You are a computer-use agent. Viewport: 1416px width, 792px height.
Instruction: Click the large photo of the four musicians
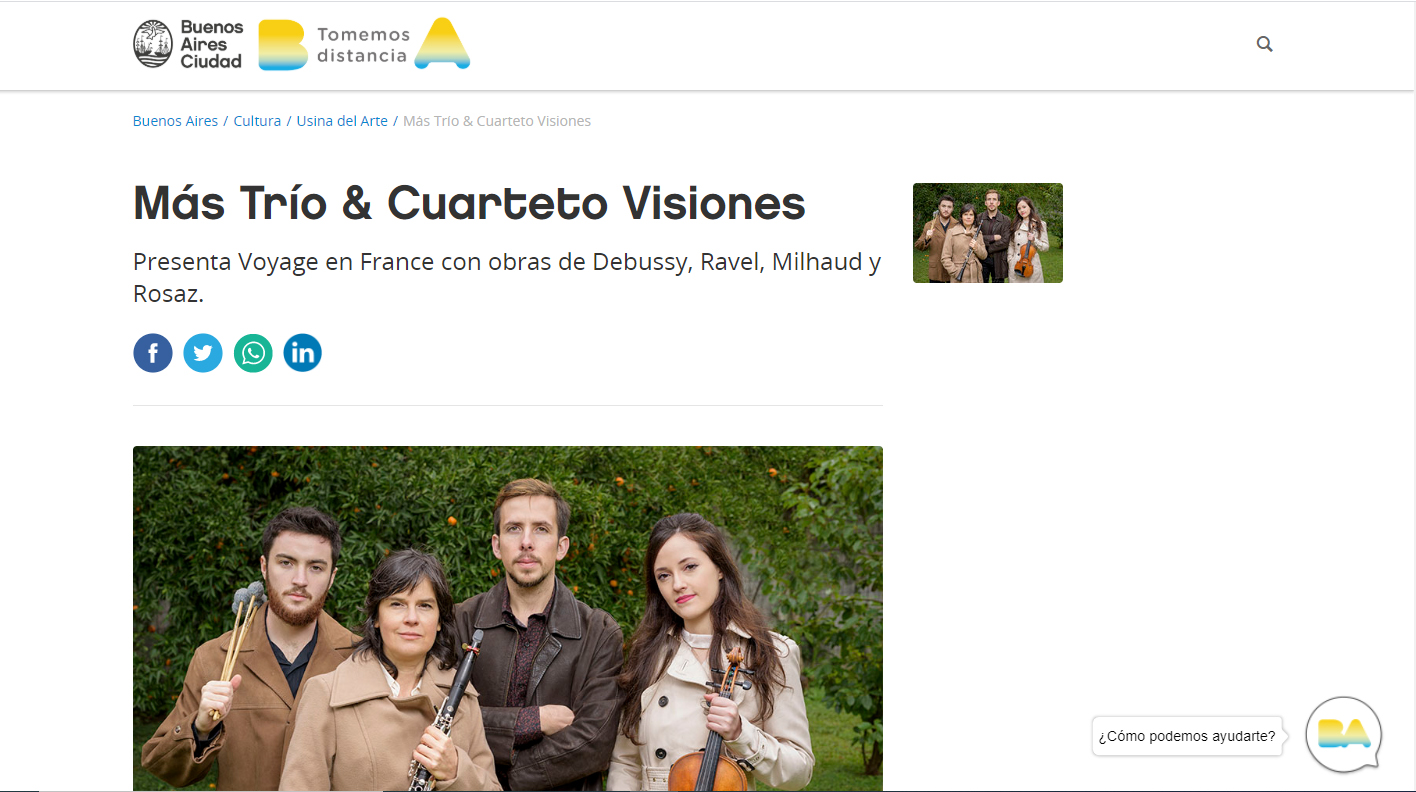(x=508, y=619)
